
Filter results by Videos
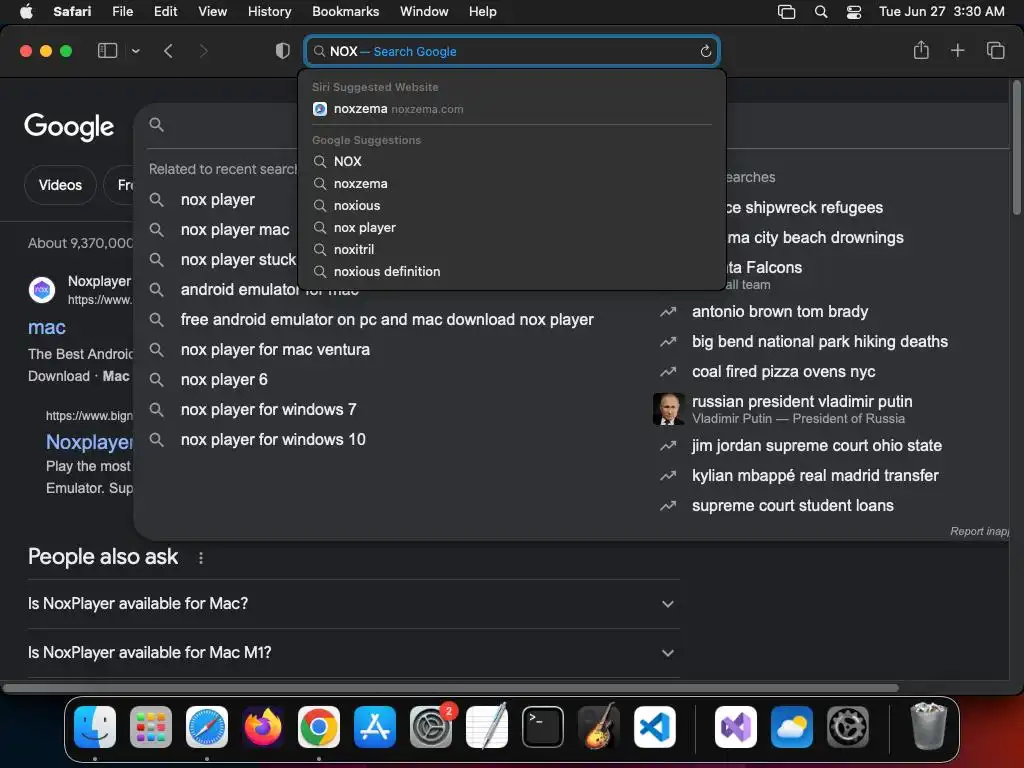pos(60,185)
